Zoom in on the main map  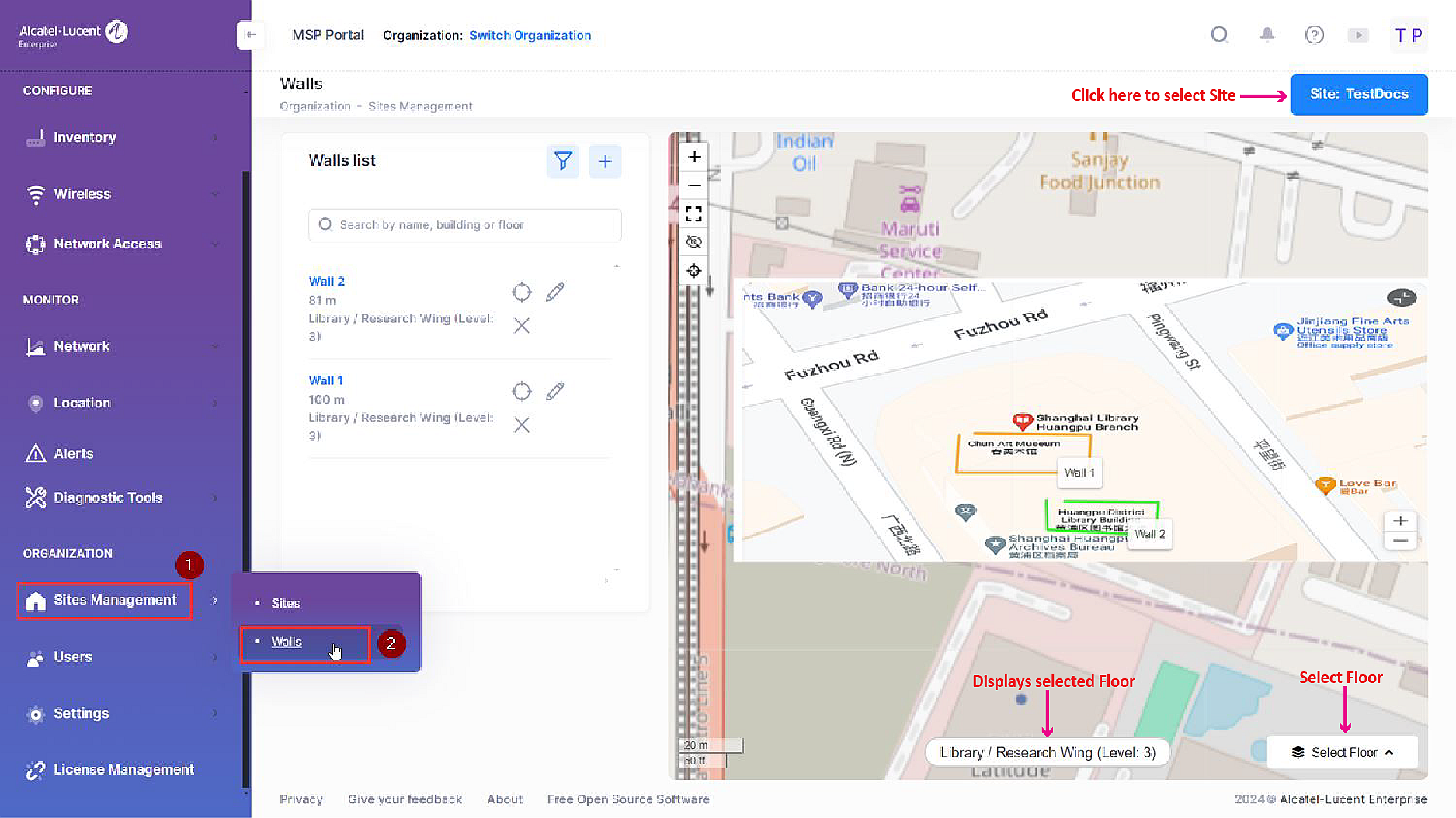point(693,157)
